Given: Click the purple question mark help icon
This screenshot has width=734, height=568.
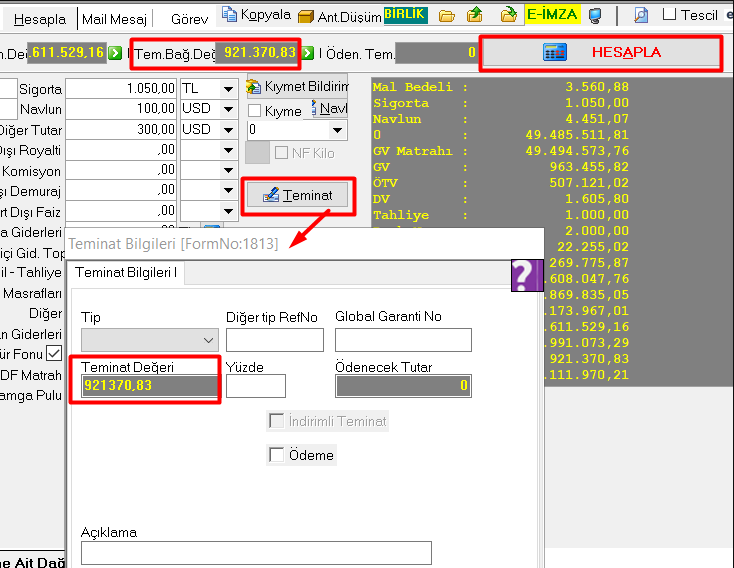Looking at the screenshot, I should click(526, 274).
